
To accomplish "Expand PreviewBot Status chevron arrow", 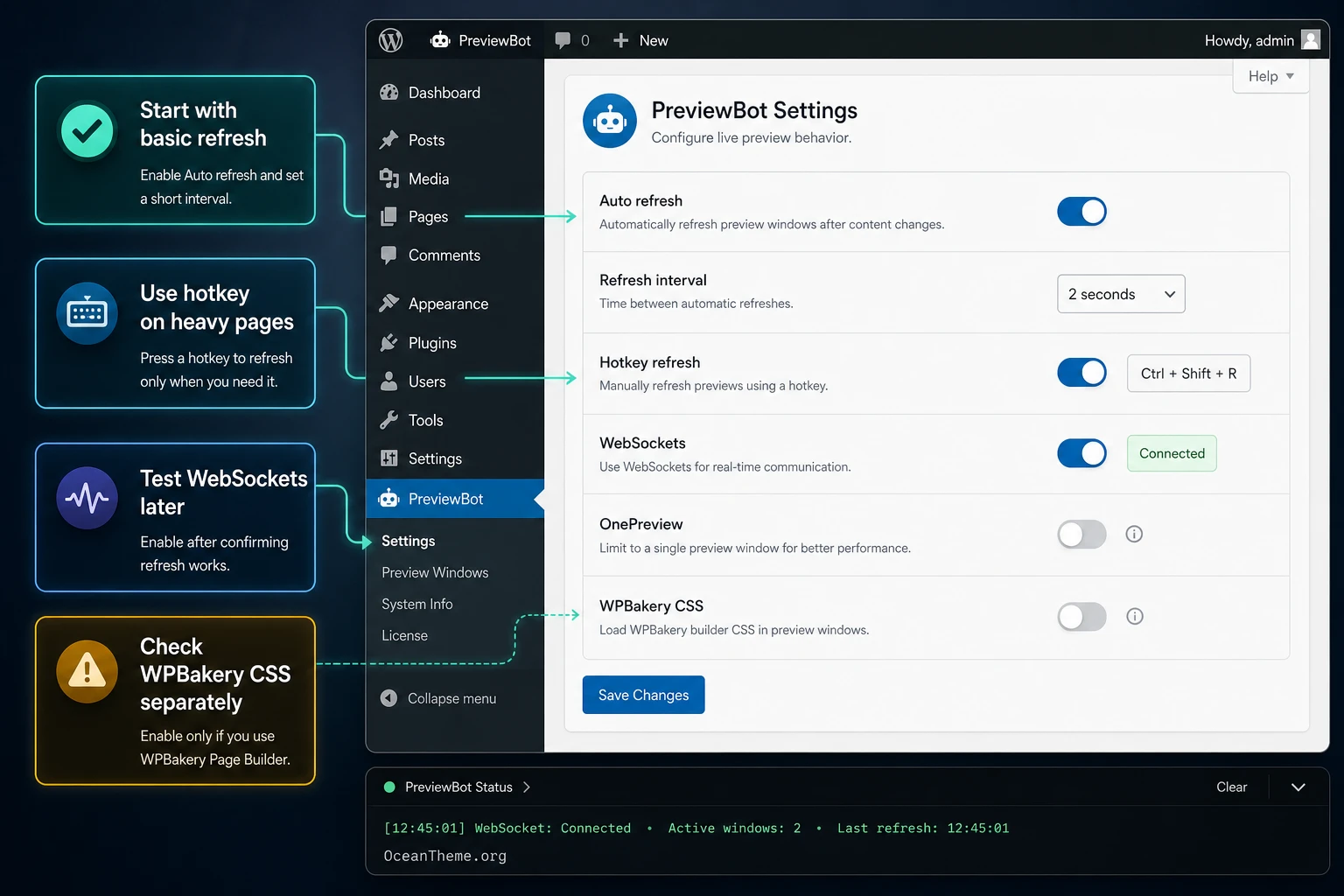I will point(527,787).
